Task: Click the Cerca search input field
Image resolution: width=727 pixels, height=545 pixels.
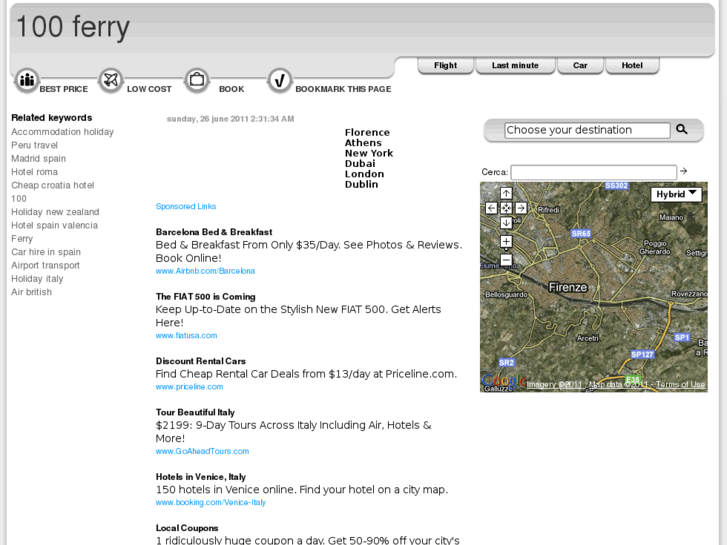Action: coord(593,172)
